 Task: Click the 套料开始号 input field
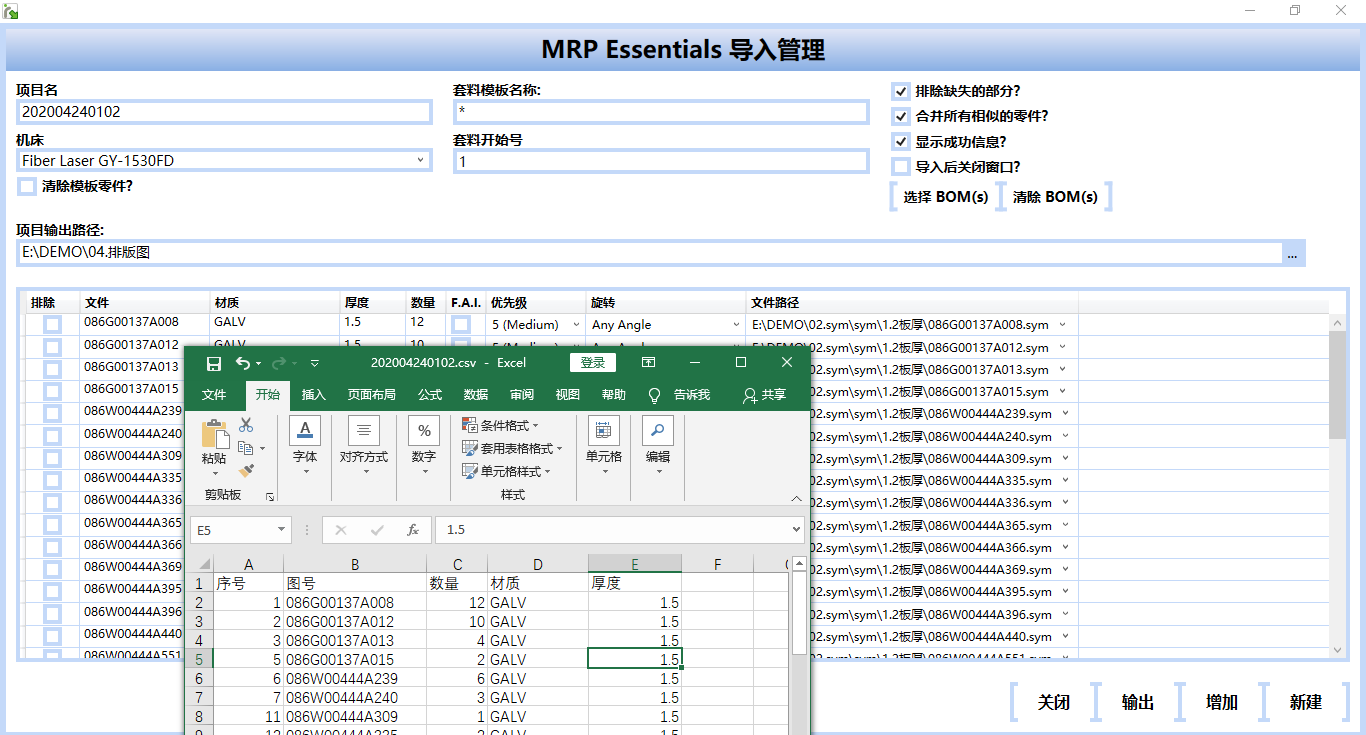pyautogui.click(x=660, y=161)
